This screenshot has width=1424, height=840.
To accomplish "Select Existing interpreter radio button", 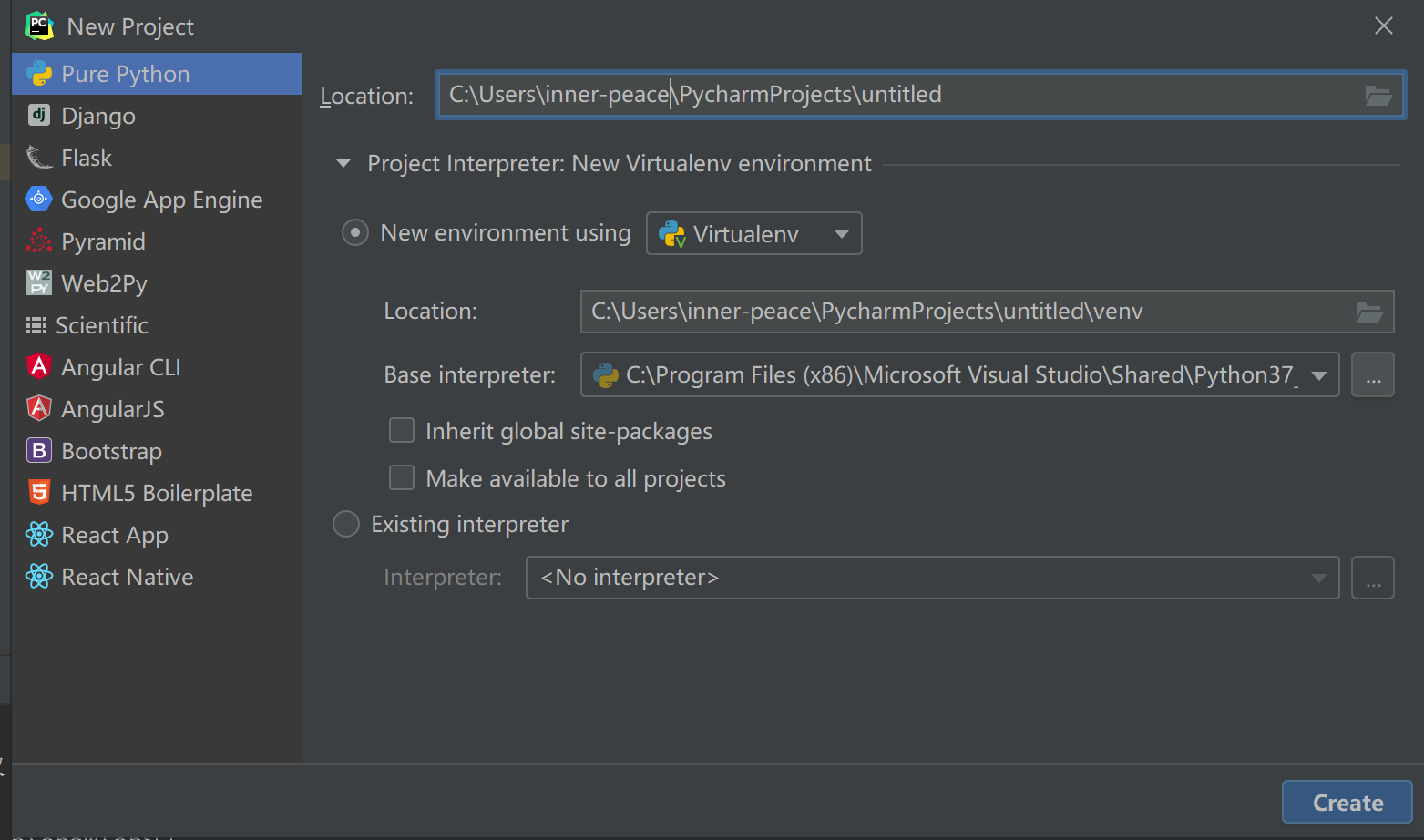I will point(346,524).
